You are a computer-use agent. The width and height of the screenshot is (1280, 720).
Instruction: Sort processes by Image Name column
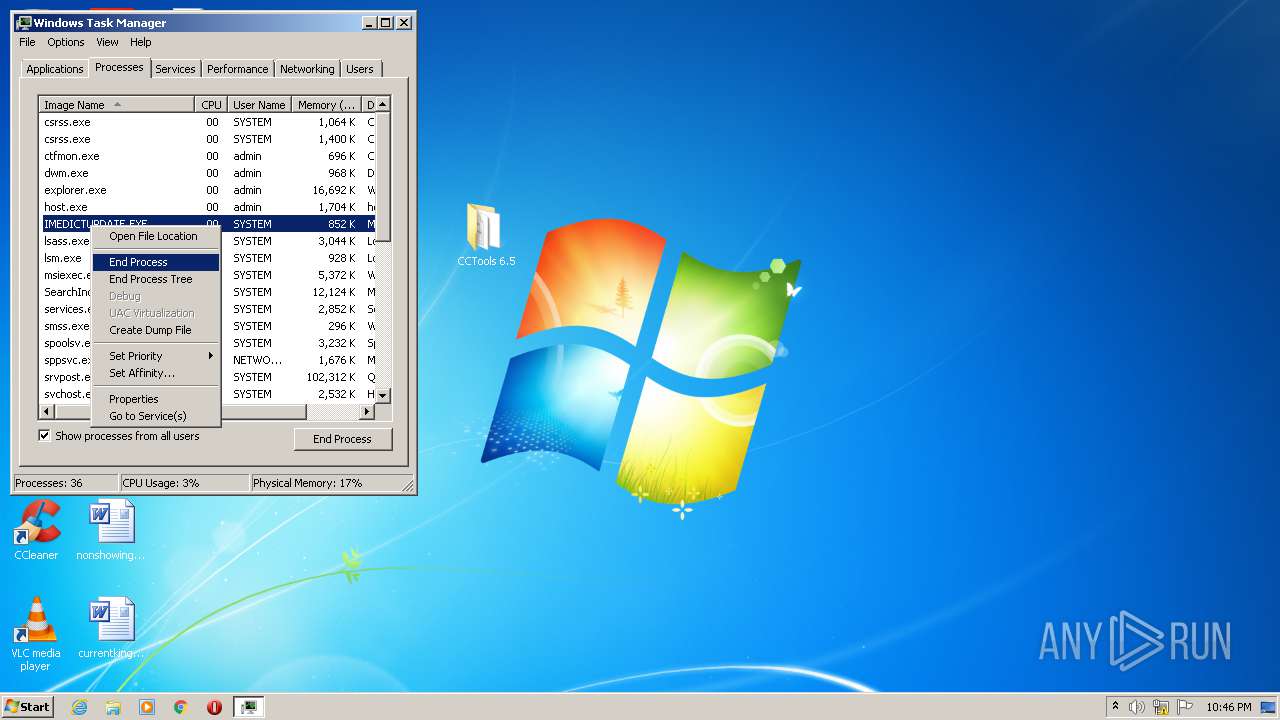pos(116,105)
